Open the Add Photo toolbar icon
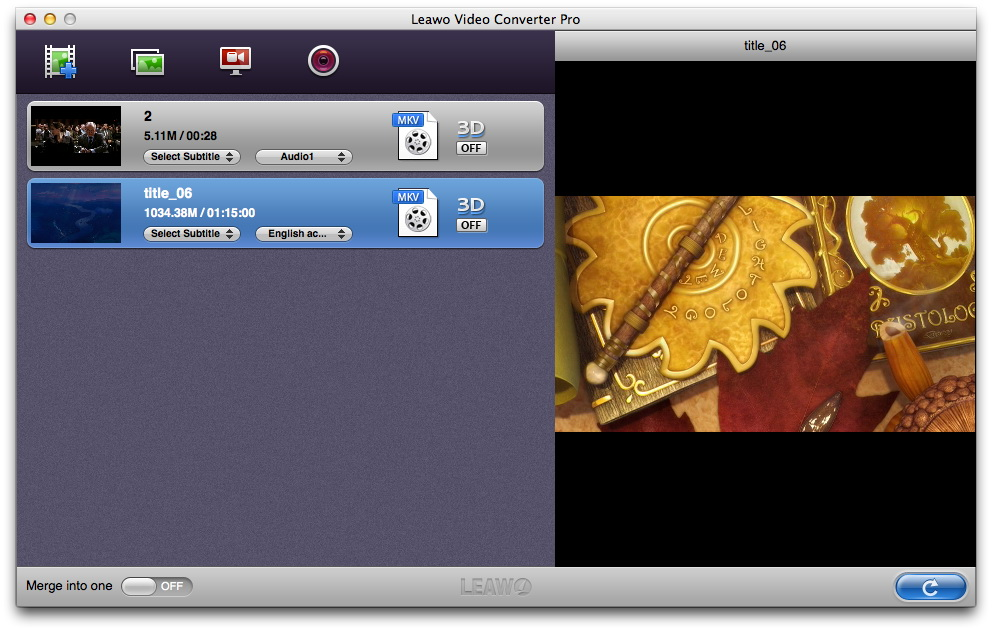992x631 pixels. click(x=147, y=60)
